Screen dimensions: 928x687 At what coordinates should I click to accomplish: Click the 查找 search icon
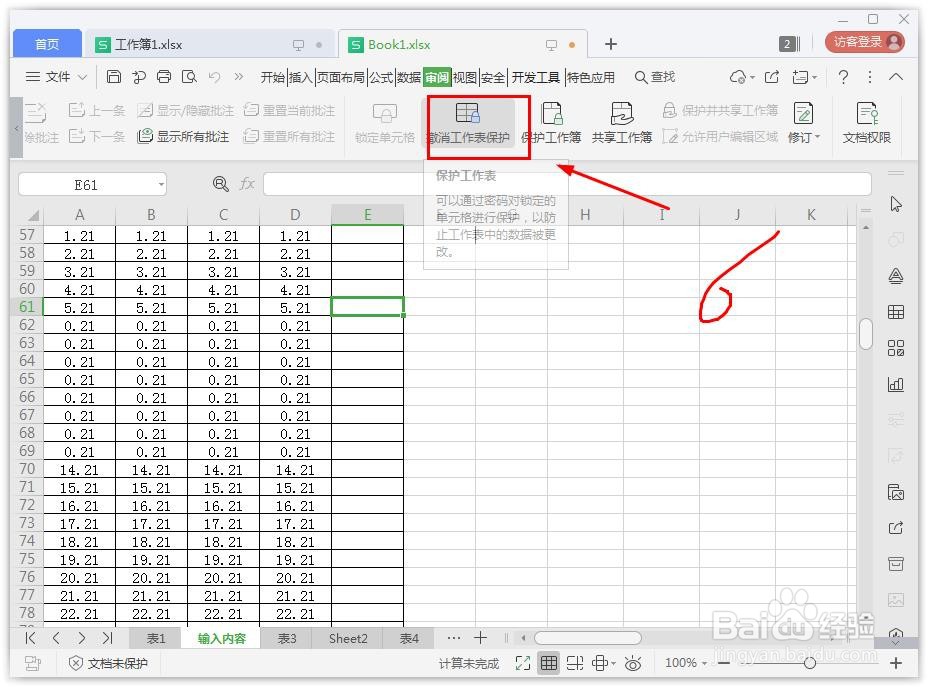[x=641, y=76]
